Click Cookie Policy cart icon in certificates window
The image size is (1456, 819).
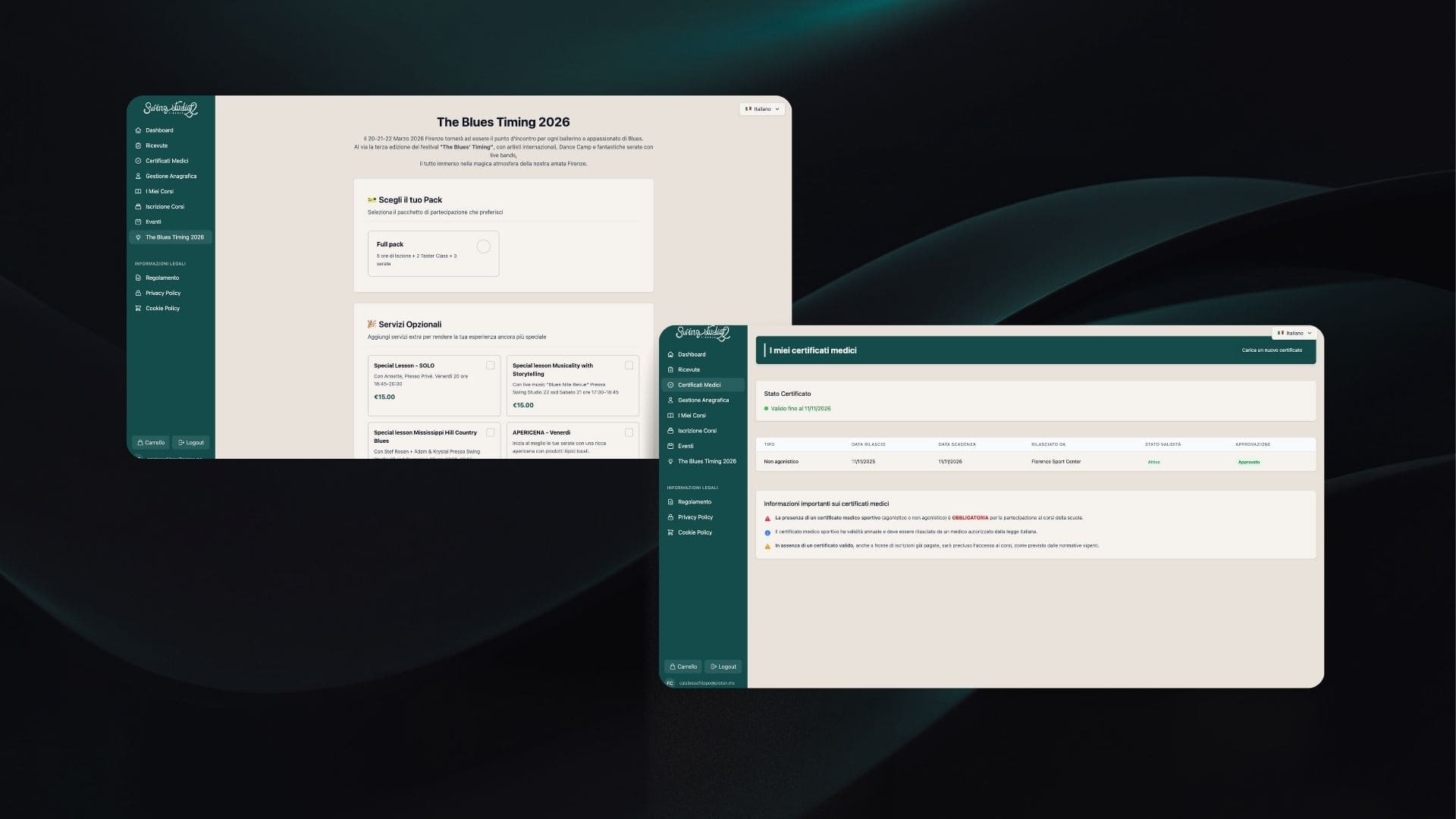[x=670, y=532]
